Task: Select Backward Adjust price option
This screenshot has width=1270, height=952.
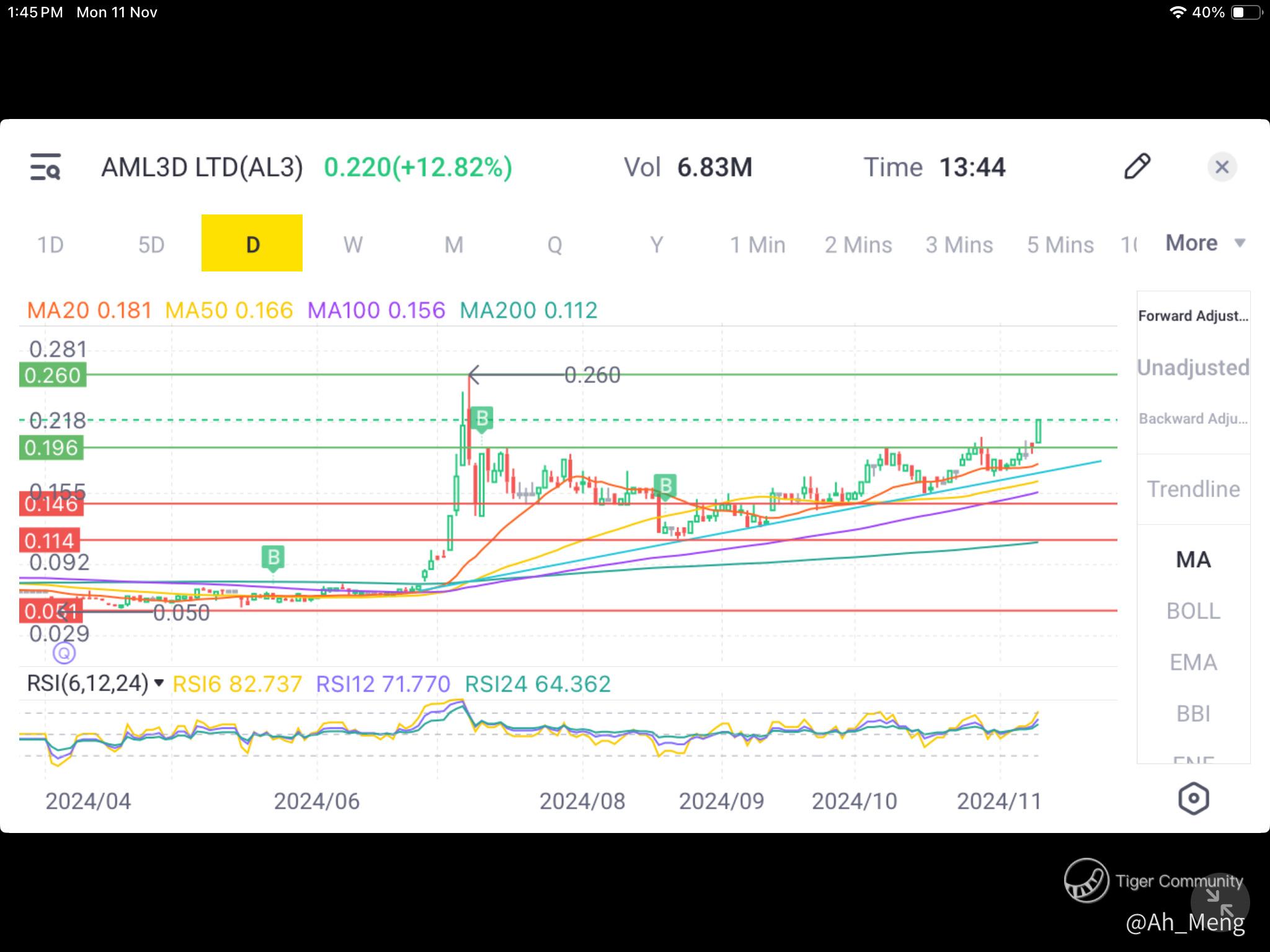Action: [x=1193, y=419]
